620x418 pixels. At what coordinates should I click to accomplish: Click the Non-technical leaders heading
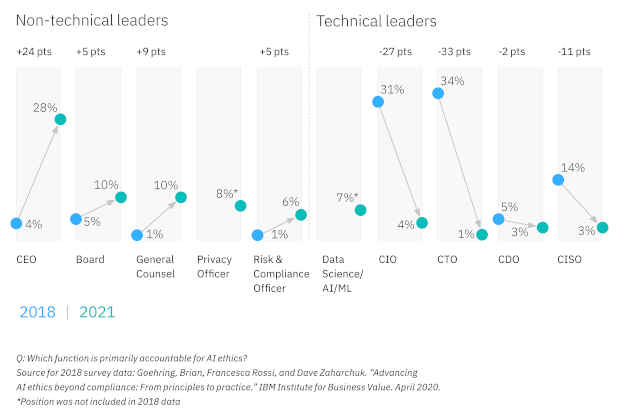[x=92, y=21]
